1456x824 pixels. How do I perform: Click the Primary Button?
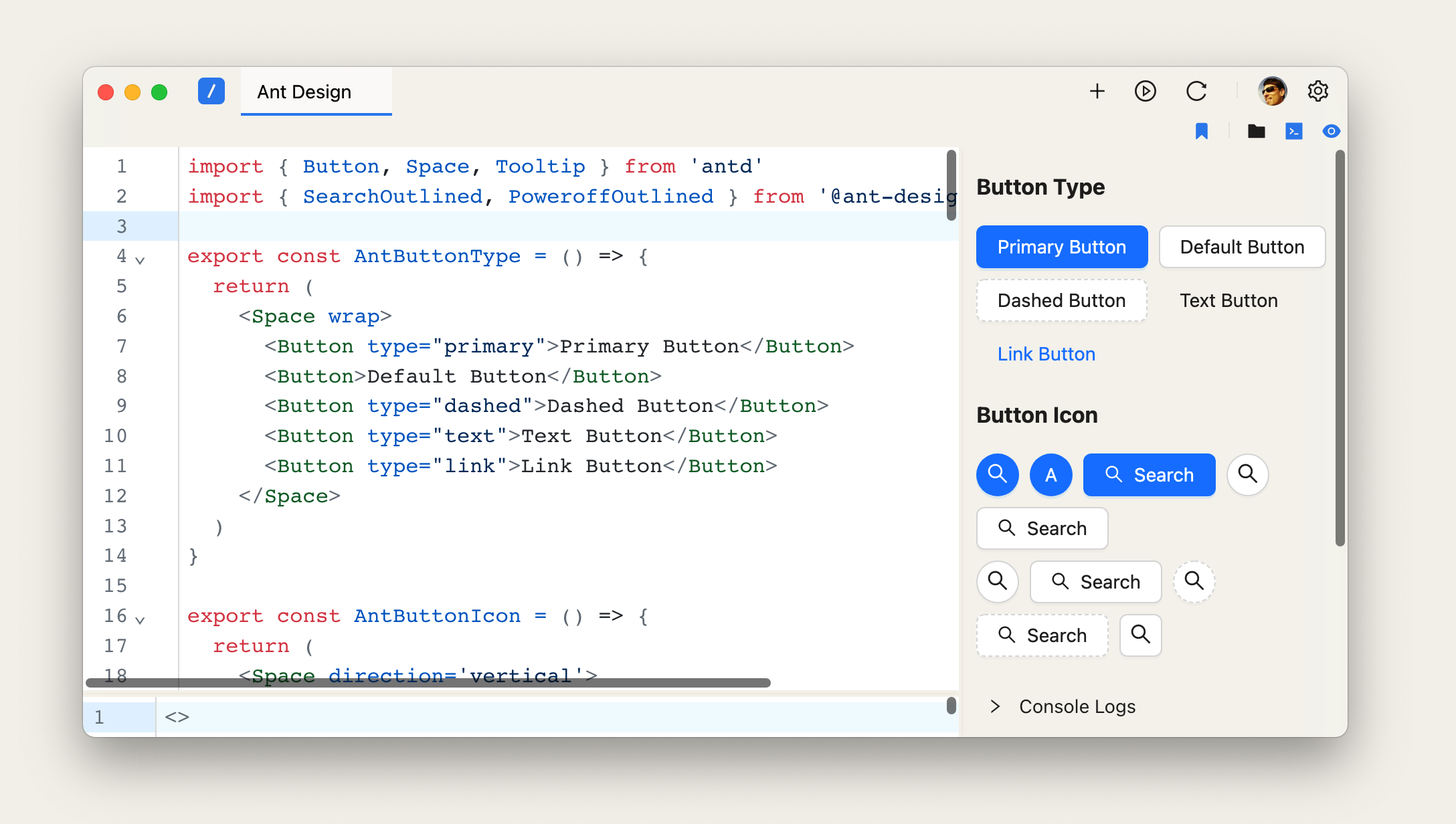tap(1061, 247)
